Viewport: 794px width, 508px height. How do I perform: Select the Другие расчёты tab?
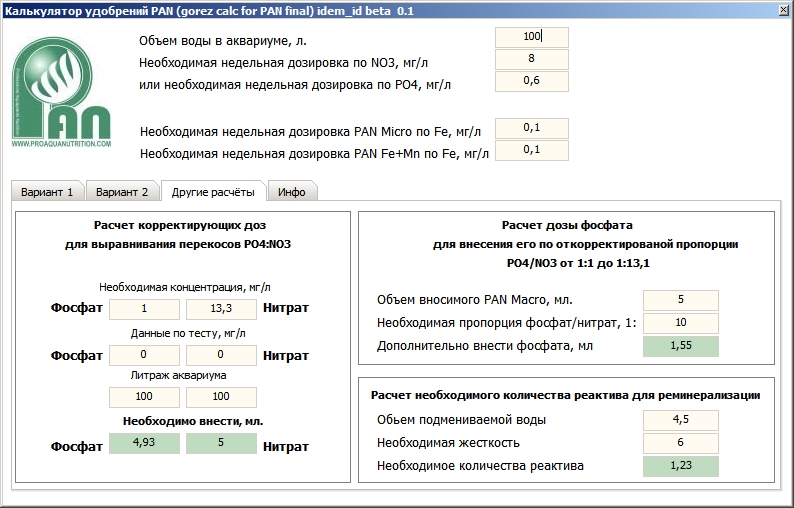(x=212, y=191)
